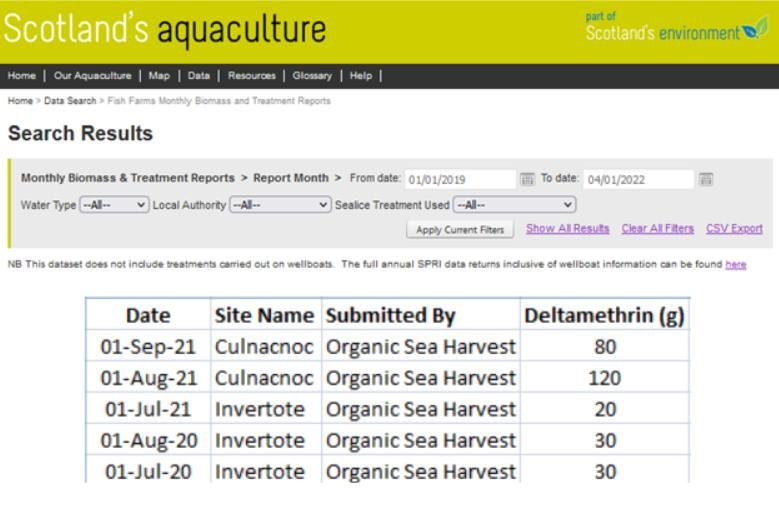Open the Help menu item
The image size is (779, 515).
(360, 76)
